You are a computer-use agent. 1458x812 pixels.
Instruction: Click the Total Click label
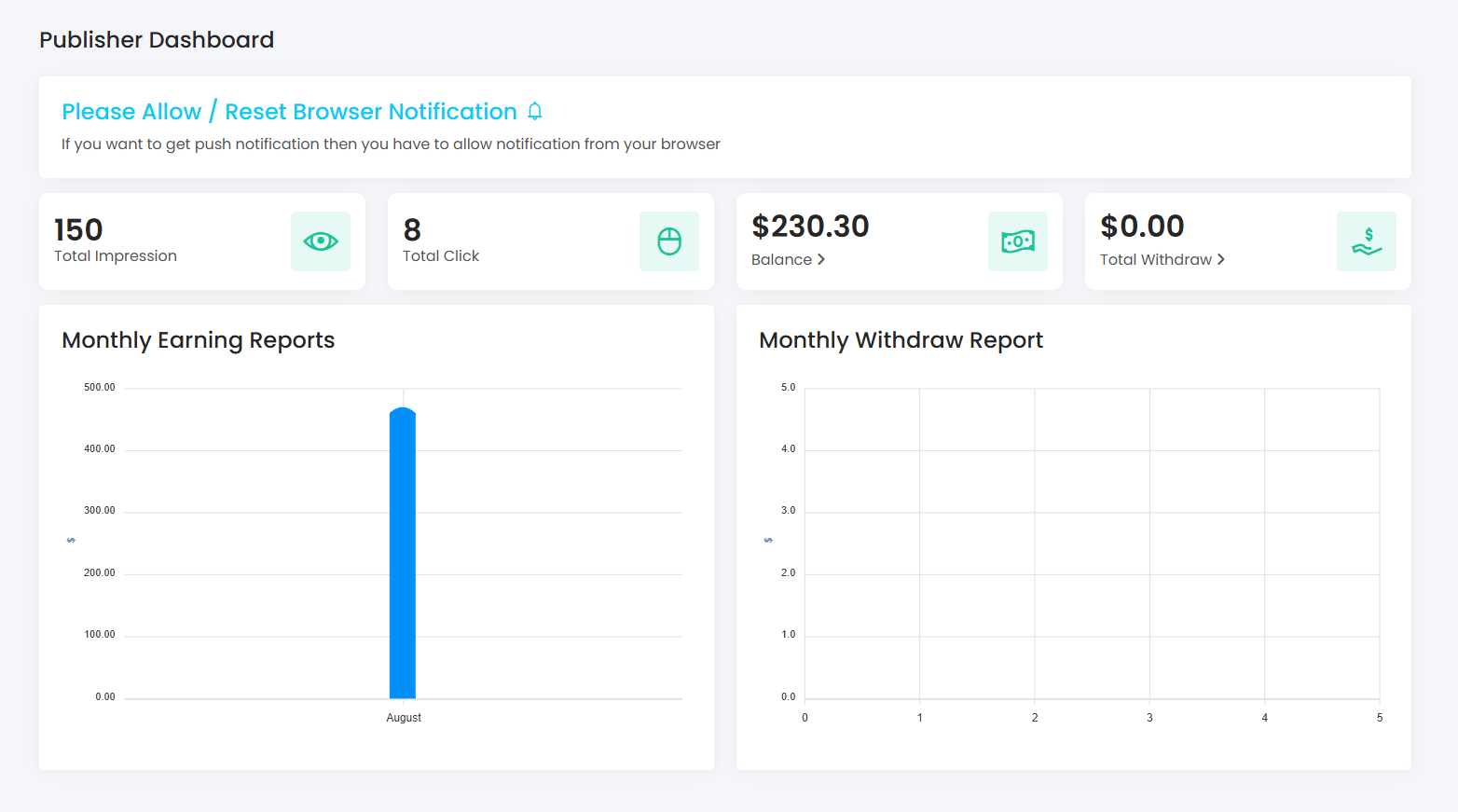click(x=441, y=256)
